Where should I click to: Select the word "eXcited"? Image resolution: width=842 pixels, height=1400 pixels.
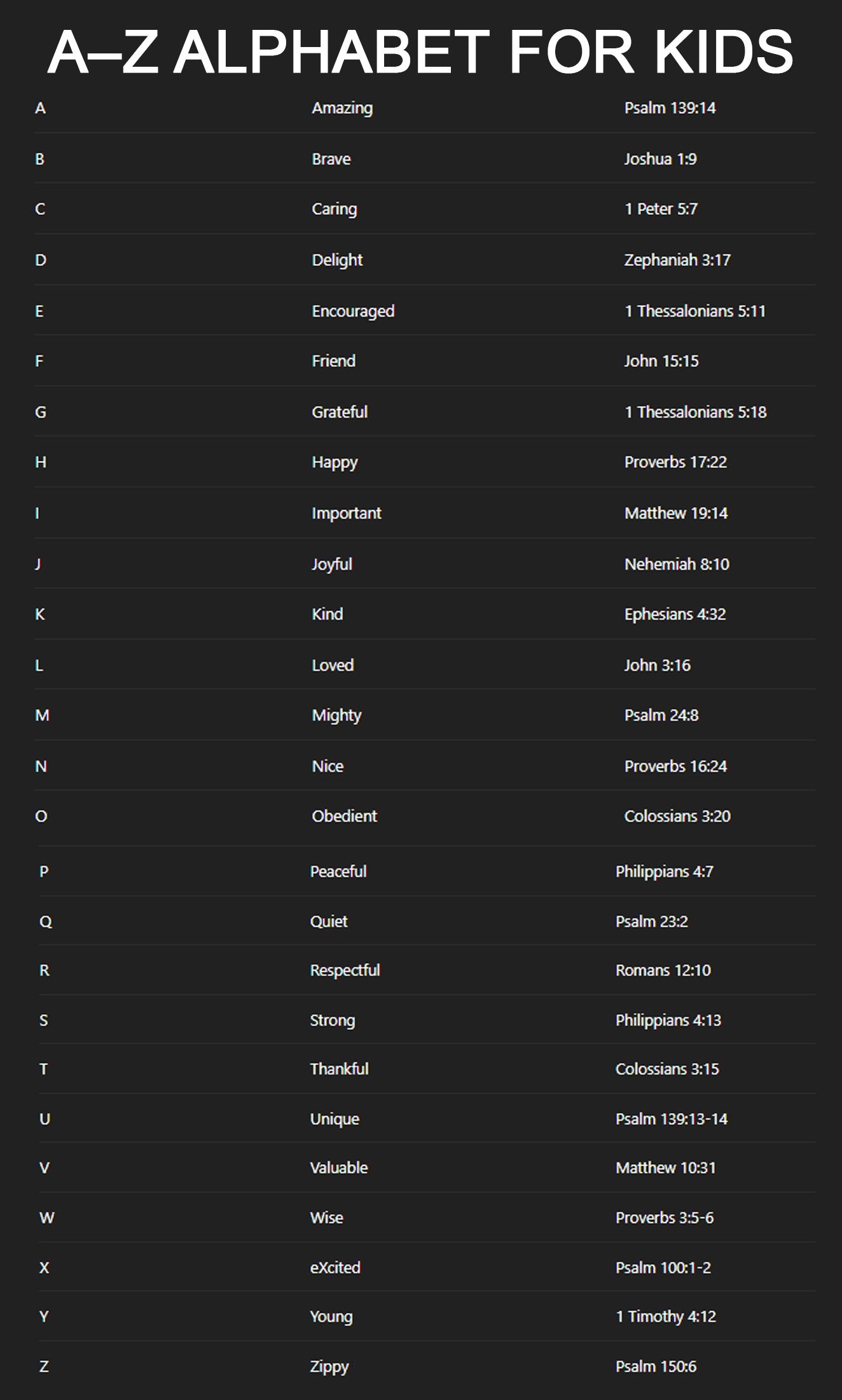coord(335,1268)
